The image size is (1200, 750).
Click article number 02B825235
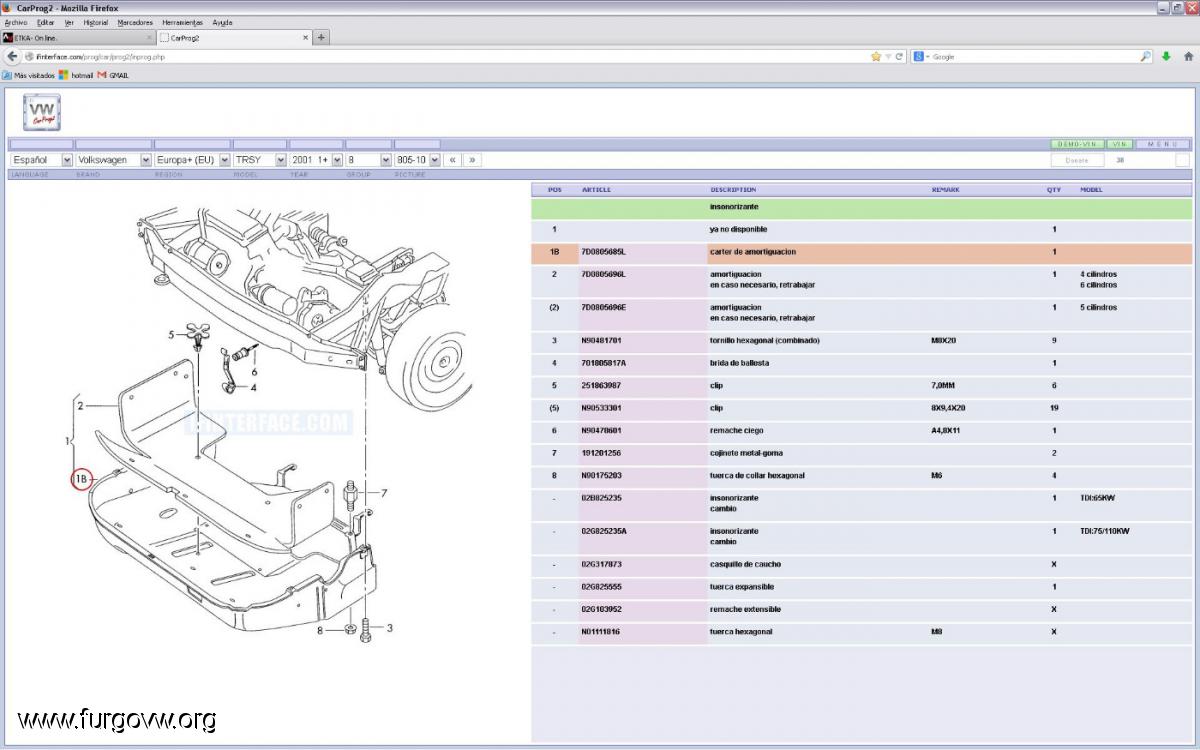(601, 498)
